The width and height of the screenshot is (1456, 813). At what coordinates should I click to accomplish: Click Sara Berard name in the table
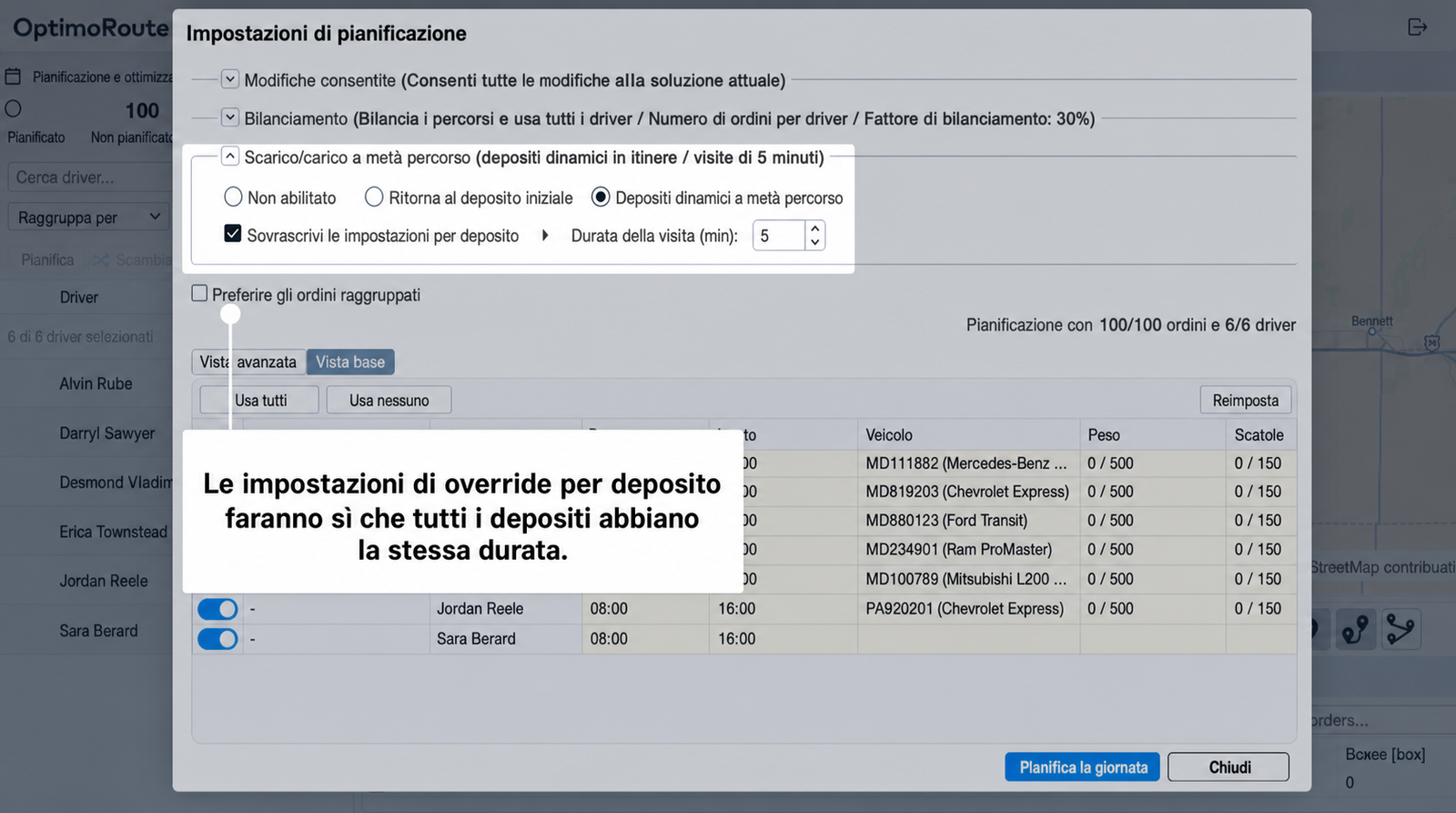tap(476, 638)
